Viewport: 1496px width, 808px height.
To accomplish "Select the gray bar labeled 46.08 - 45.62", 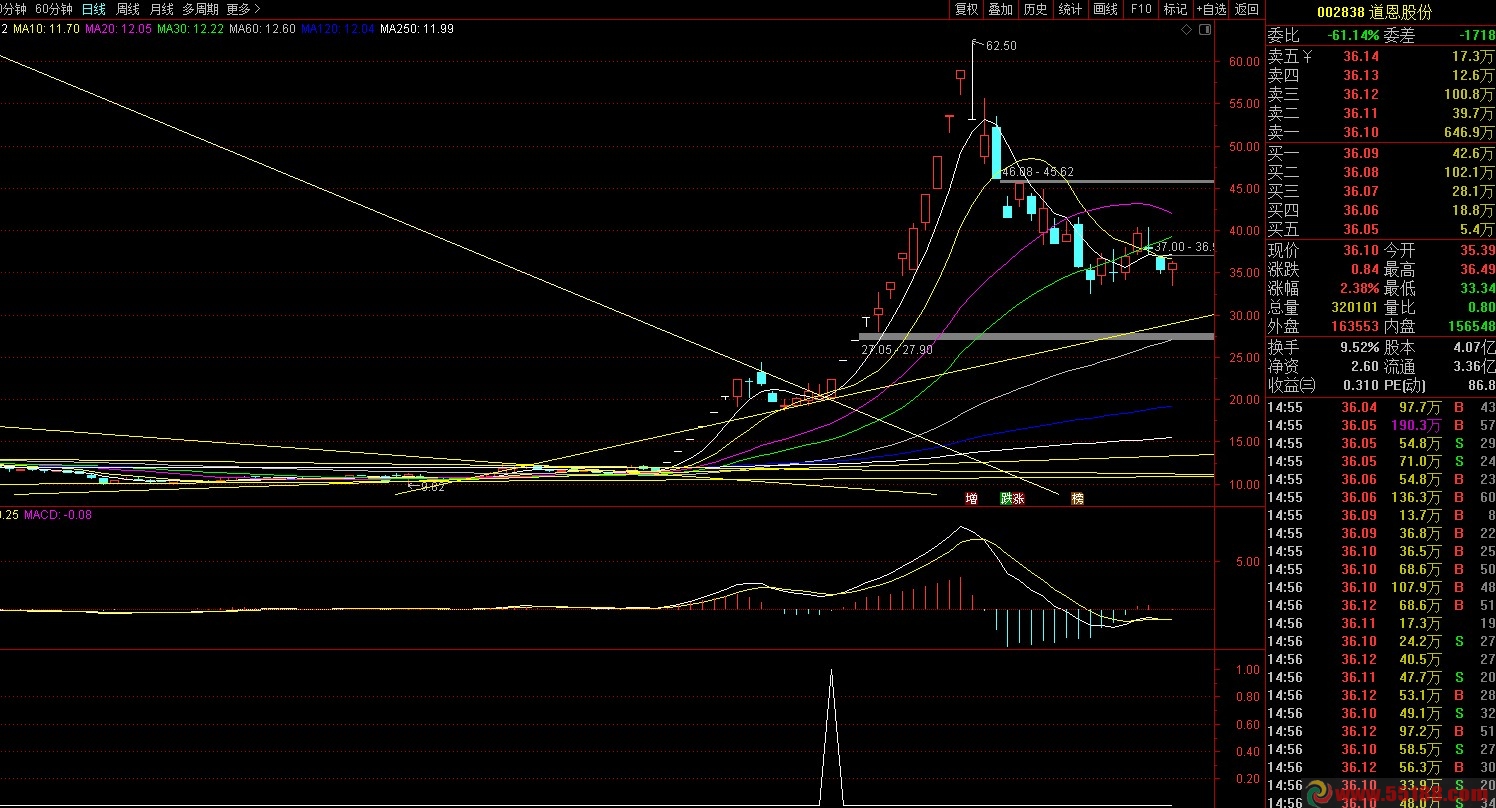I will click(1107, 181).
